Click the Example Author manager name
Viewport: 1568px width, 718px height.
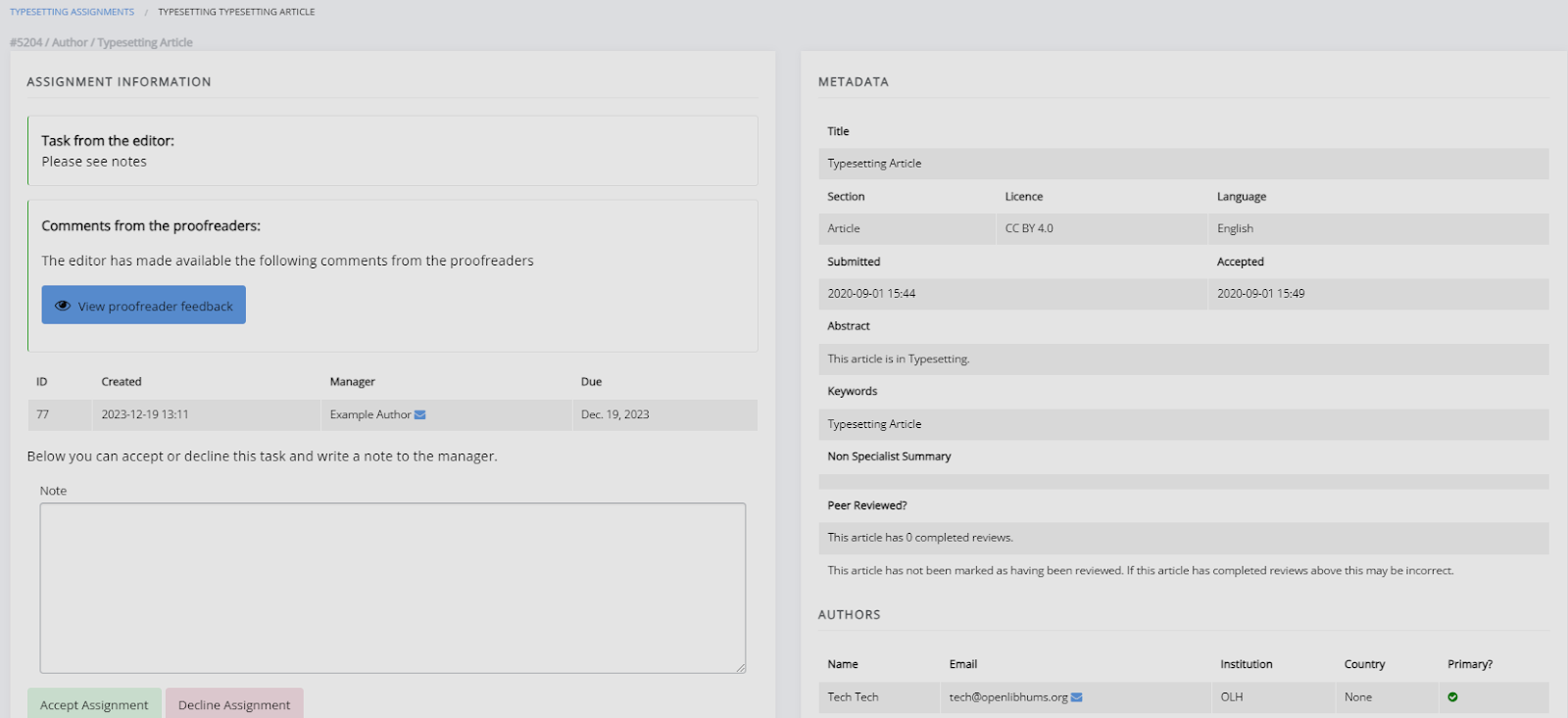tap(369, 415)
